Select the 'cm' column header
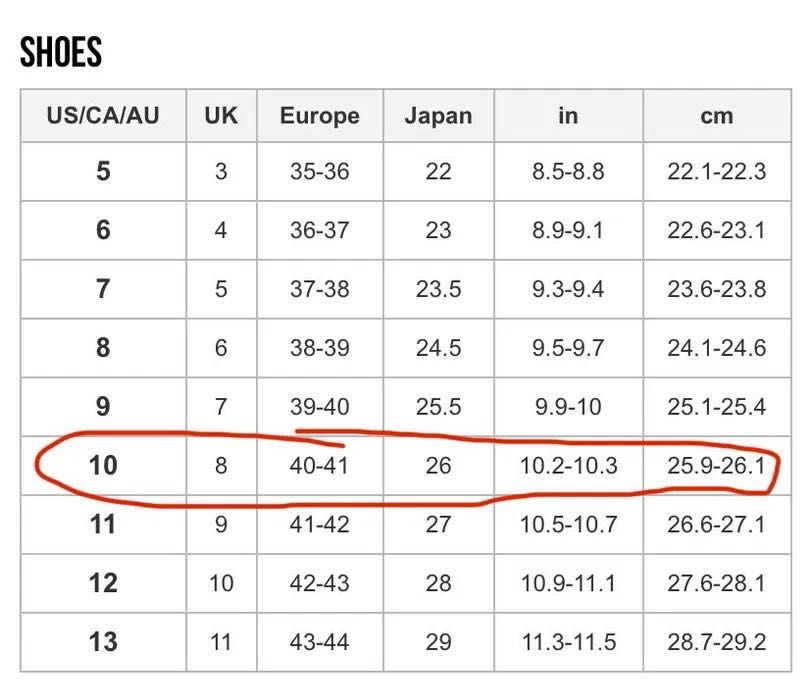The width and height of the screenshot is (812, 699). pos(716,115)
